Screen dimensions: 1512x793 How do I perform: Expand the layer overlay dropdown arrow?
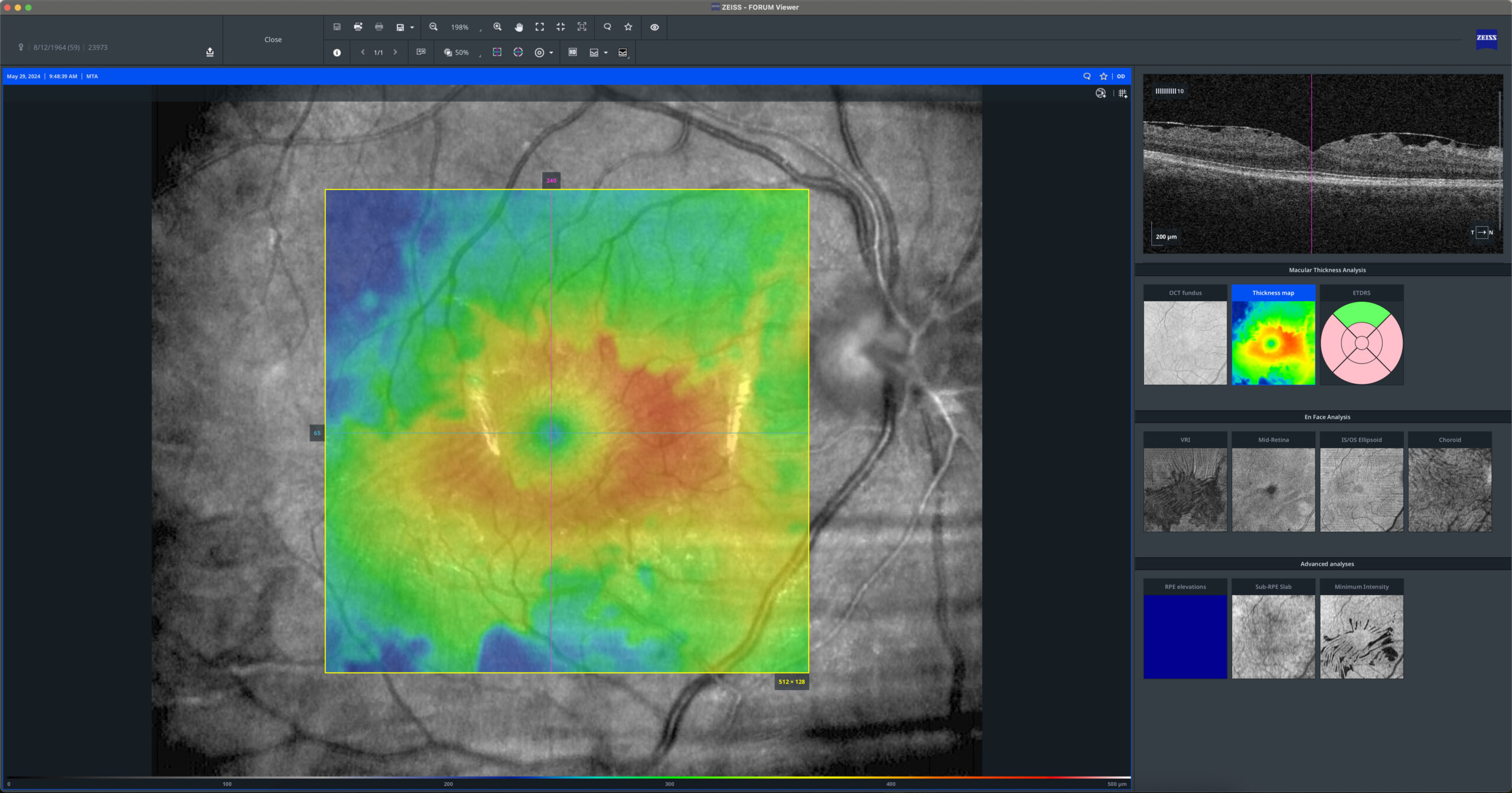(x=606, y=53)
